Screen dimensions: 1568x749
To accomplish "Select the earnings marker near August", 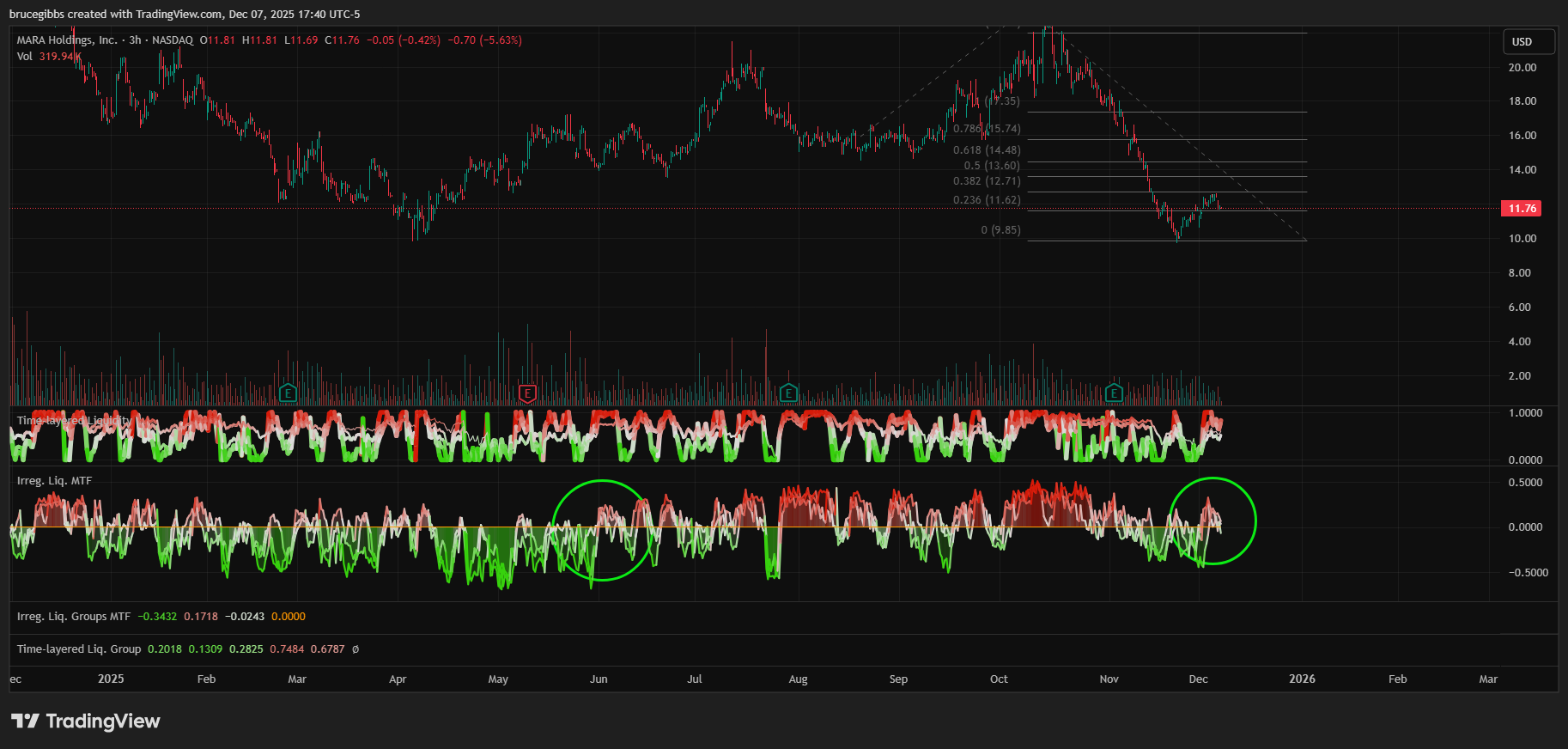I will click(x=788, y=394).
